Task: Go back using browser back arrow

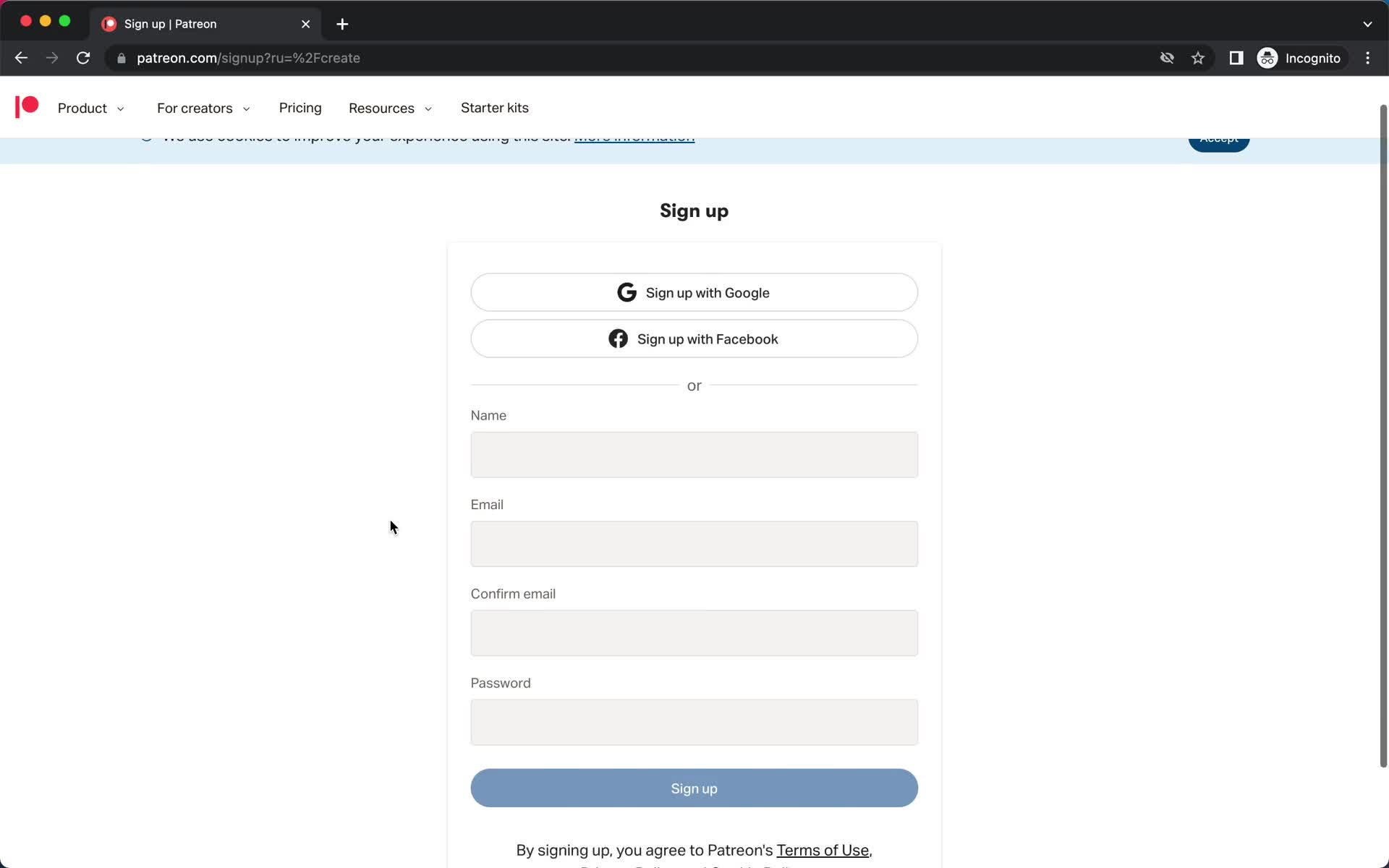Action: [x=21, y=58]
